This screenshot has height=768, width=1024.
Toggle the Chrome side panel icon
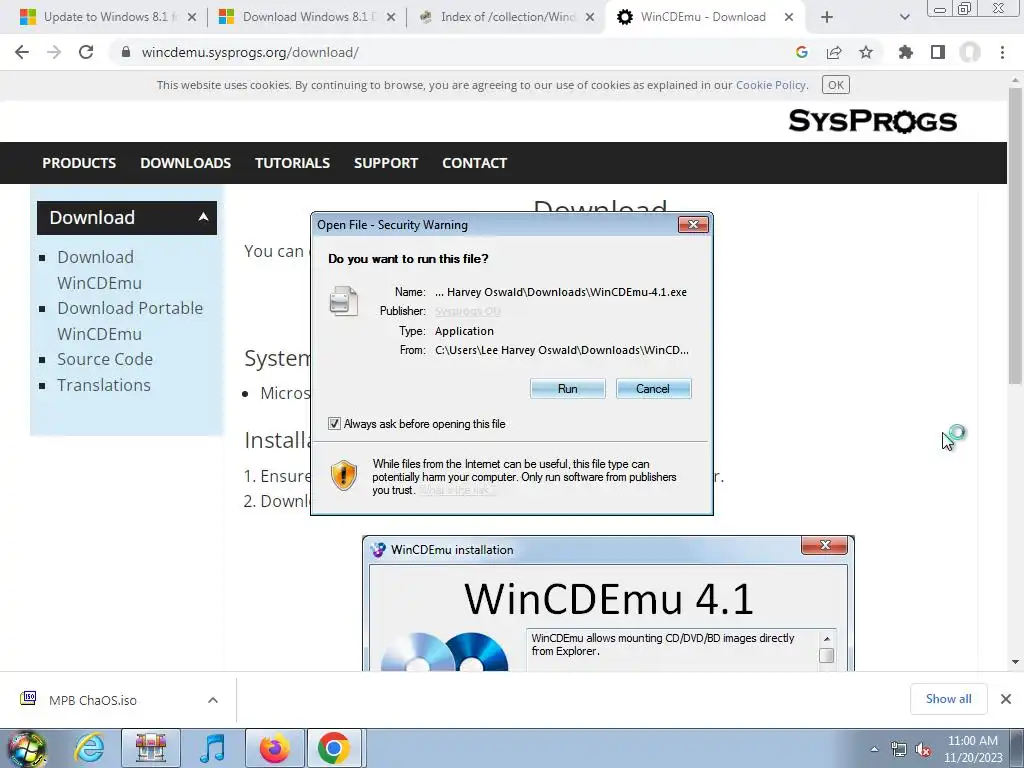tap(938, 52)
